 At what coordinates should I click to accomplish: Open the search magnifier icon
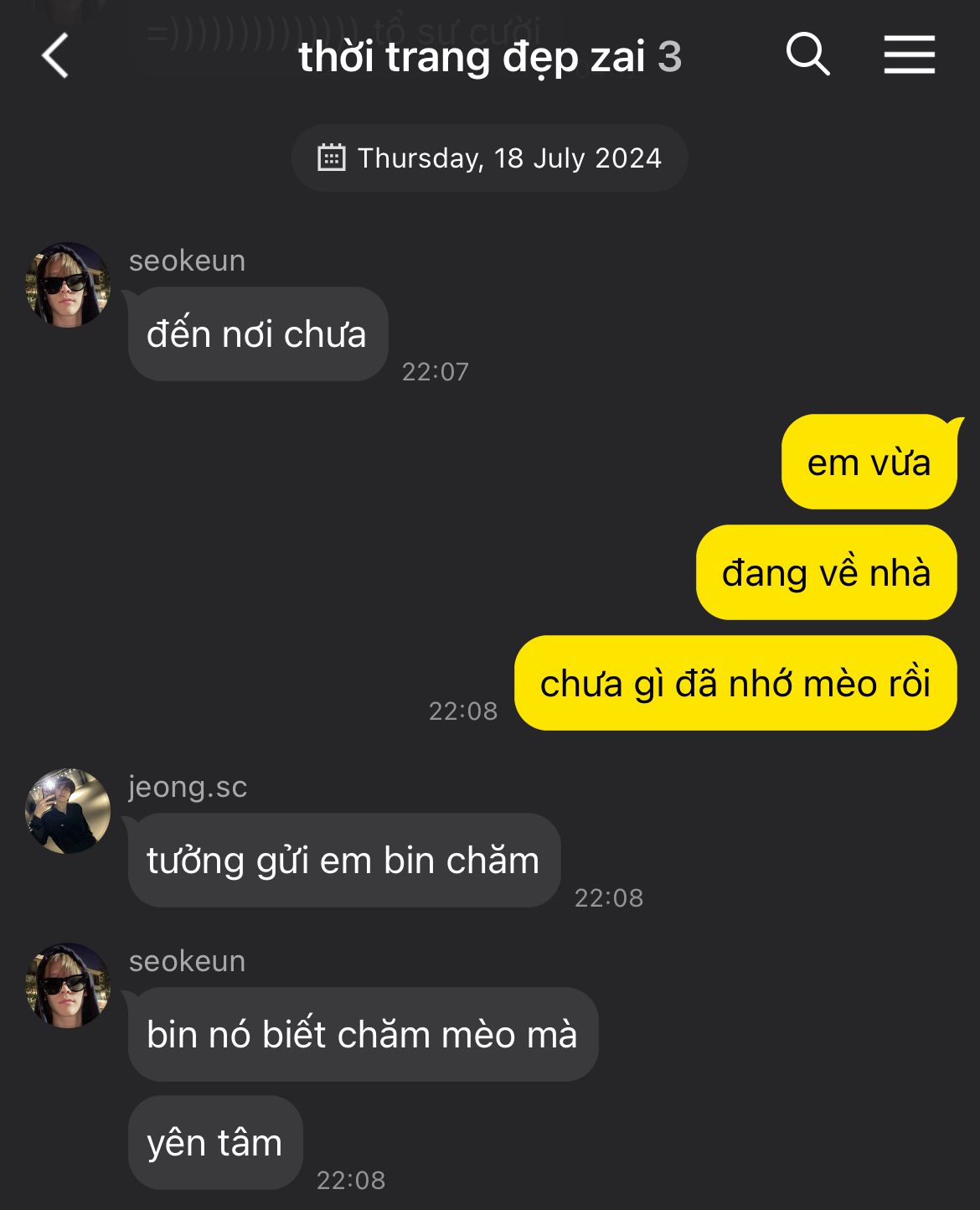[807, 55]
